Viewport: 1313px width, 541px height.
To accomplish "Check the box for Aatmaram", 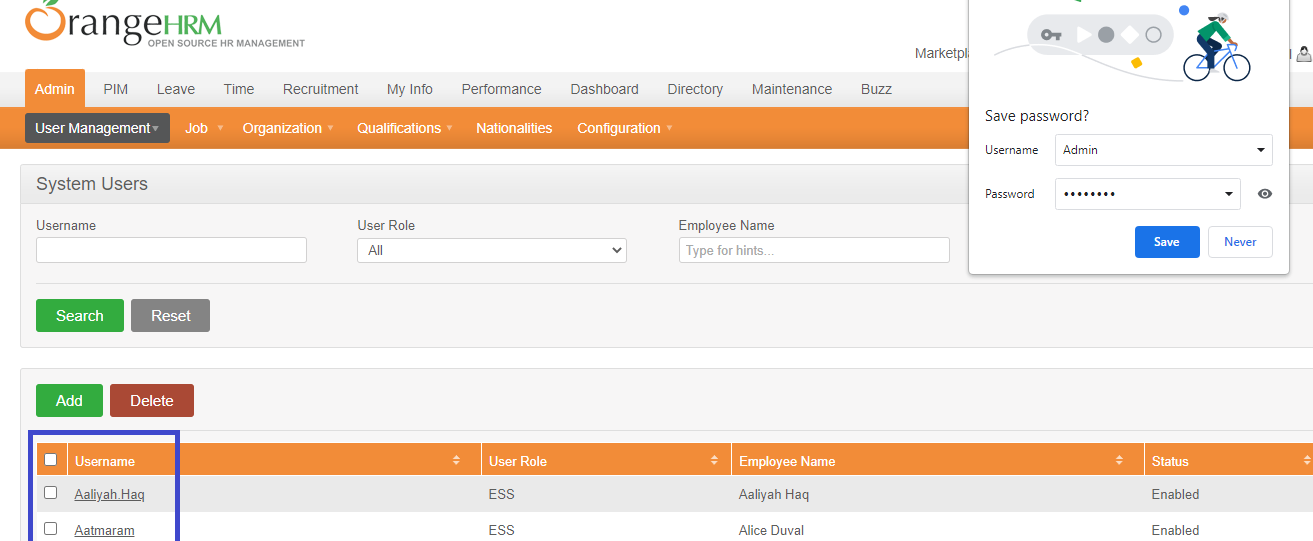I will pos(51,529).
